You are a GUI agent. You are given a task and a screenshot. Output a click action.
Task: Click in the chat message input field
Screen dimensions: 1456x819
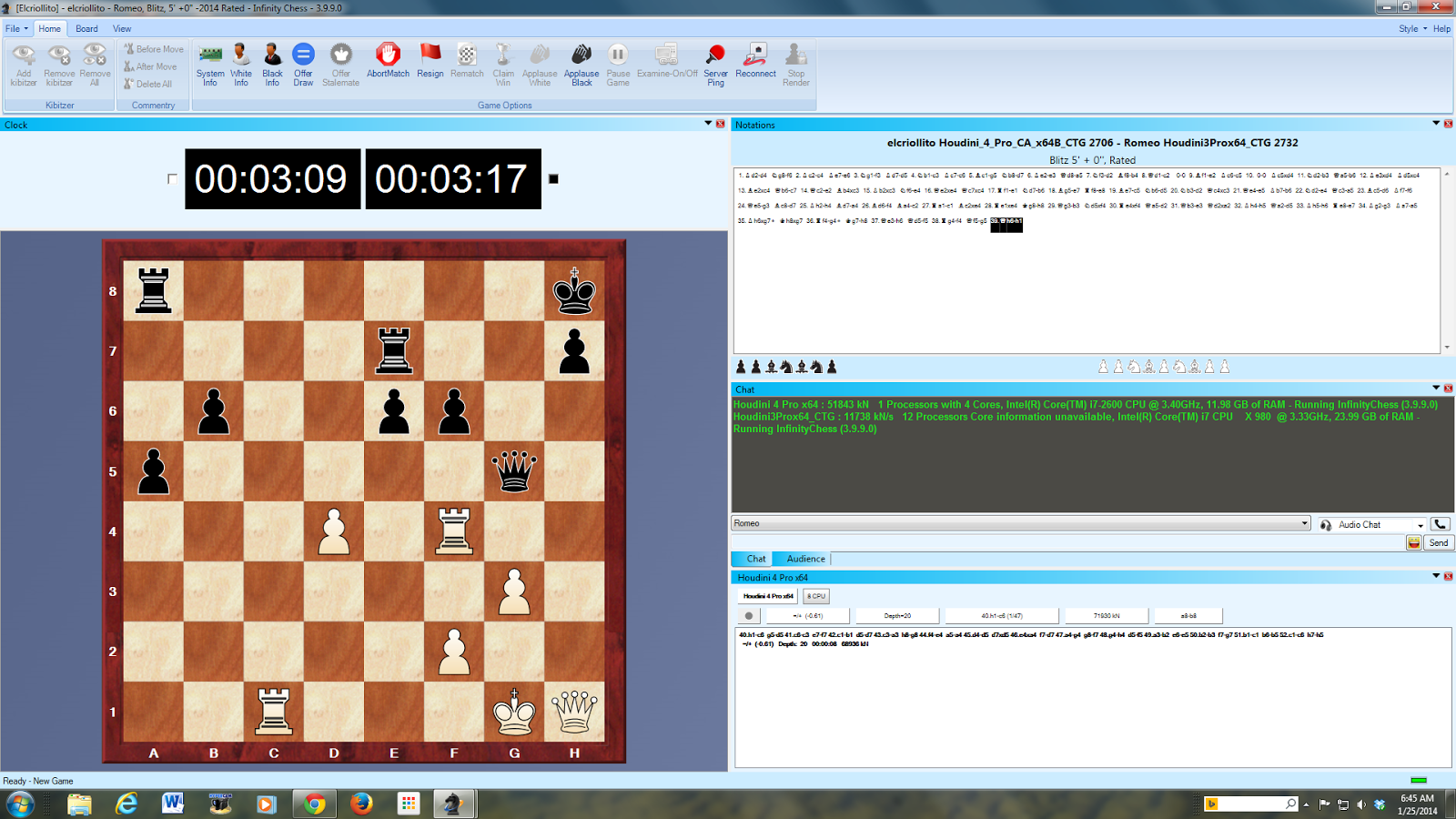[x=1069, y=542]
